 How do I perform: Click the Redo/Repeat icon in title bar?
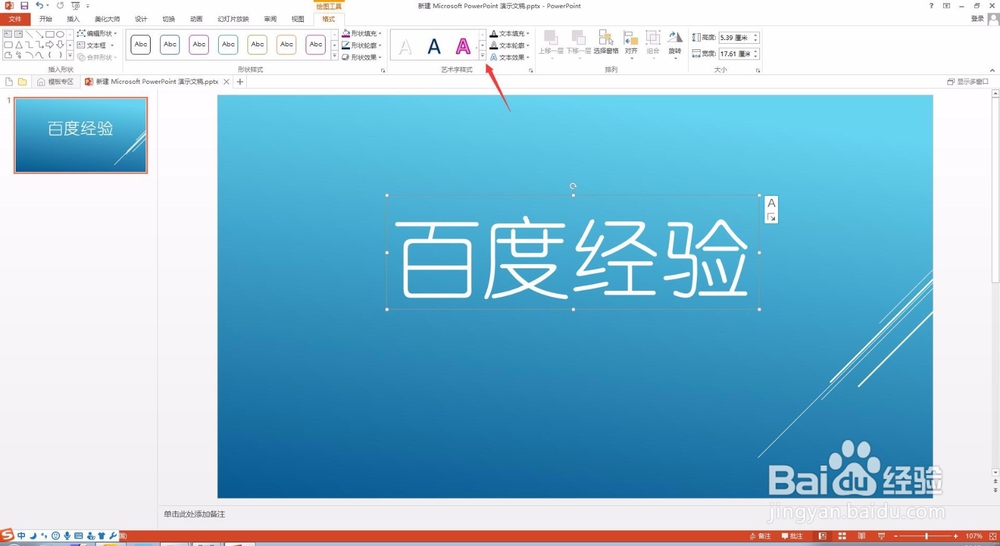click(60, 5)
